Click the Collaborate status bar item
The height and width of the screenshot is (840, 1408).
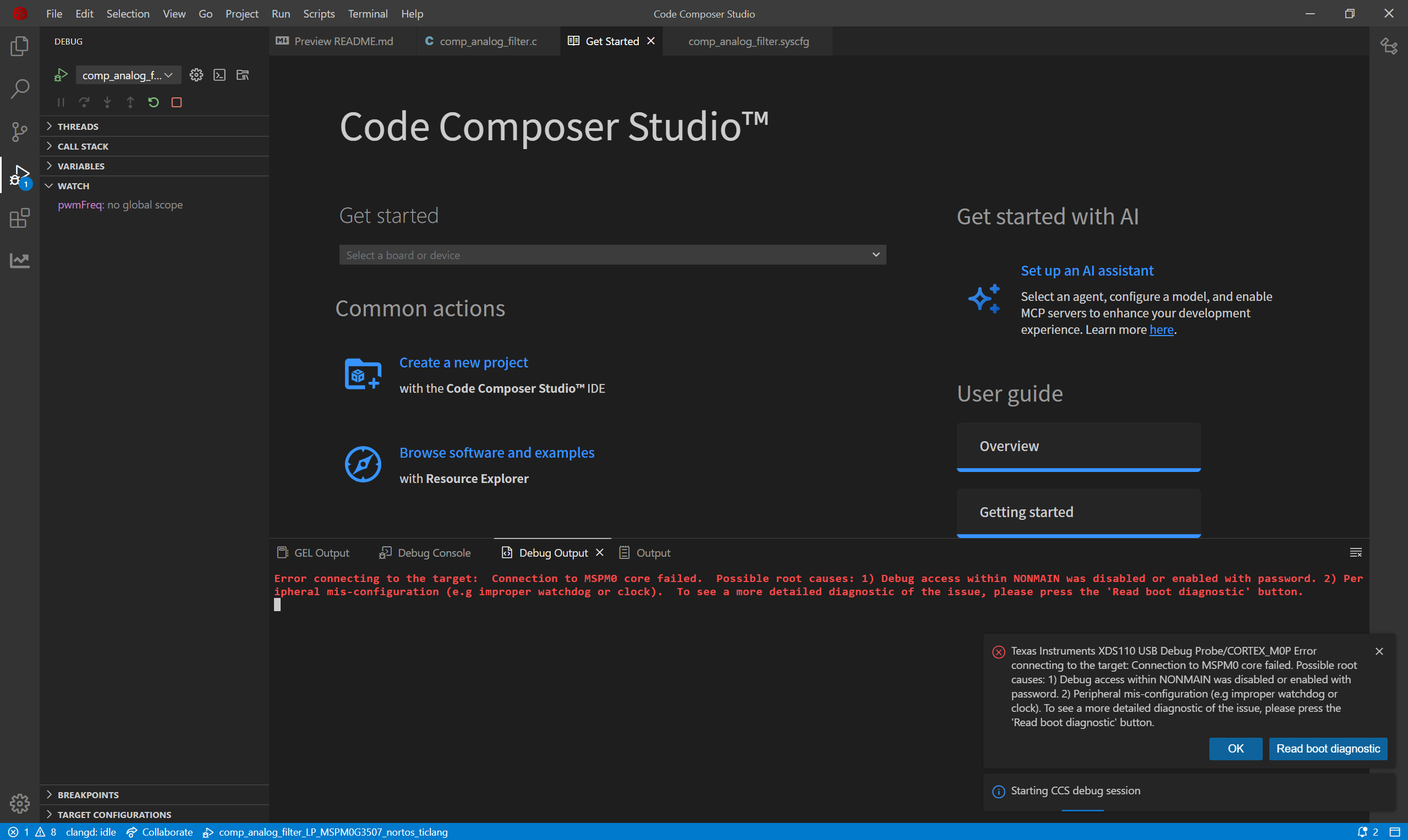(160, 832)
